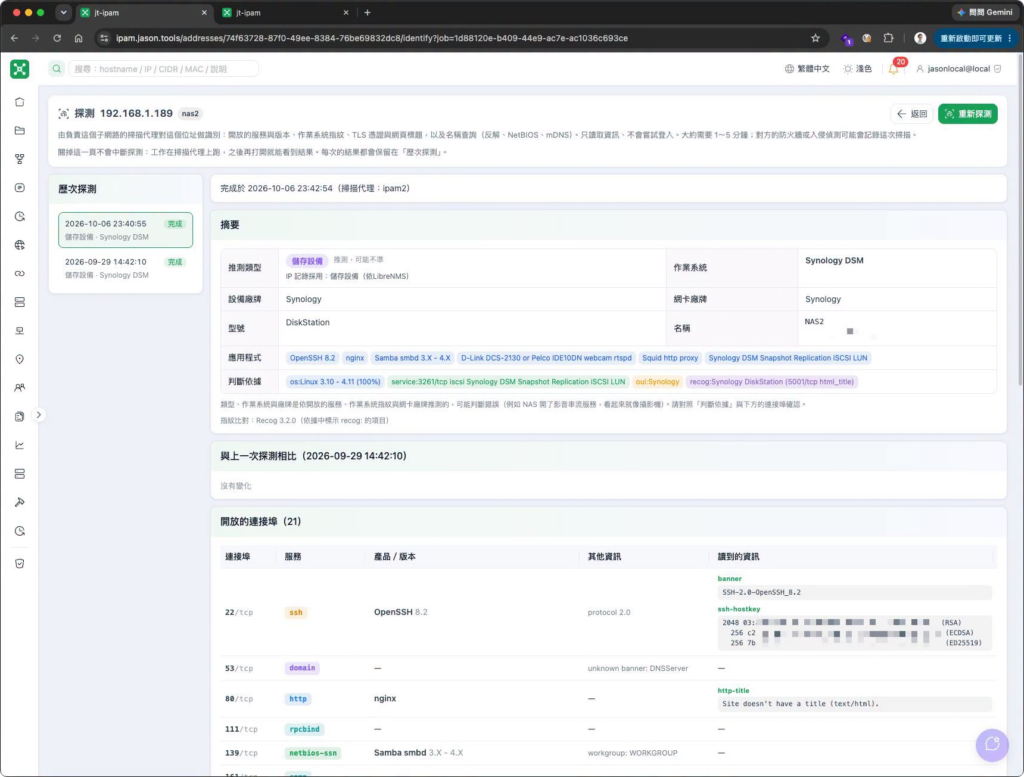Viewport: 1024px width, 777px height.
Task: Click the Samba smbd 3.X - 4.X tag
Action: (x=412, y=358)
